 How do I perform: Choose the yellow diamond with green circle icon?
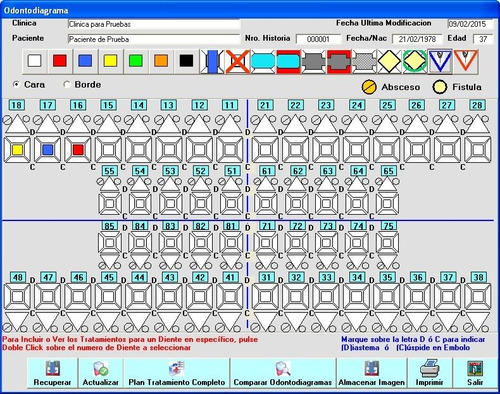pos(415,61)
